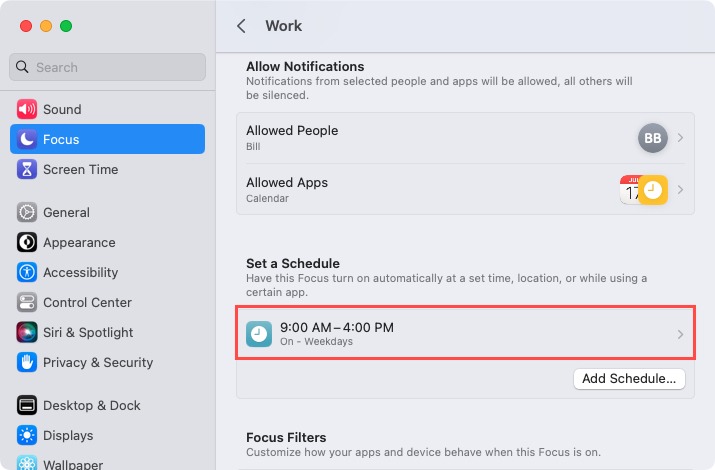
Task: Click the Add Schedule button
Action: pos(629,379)
